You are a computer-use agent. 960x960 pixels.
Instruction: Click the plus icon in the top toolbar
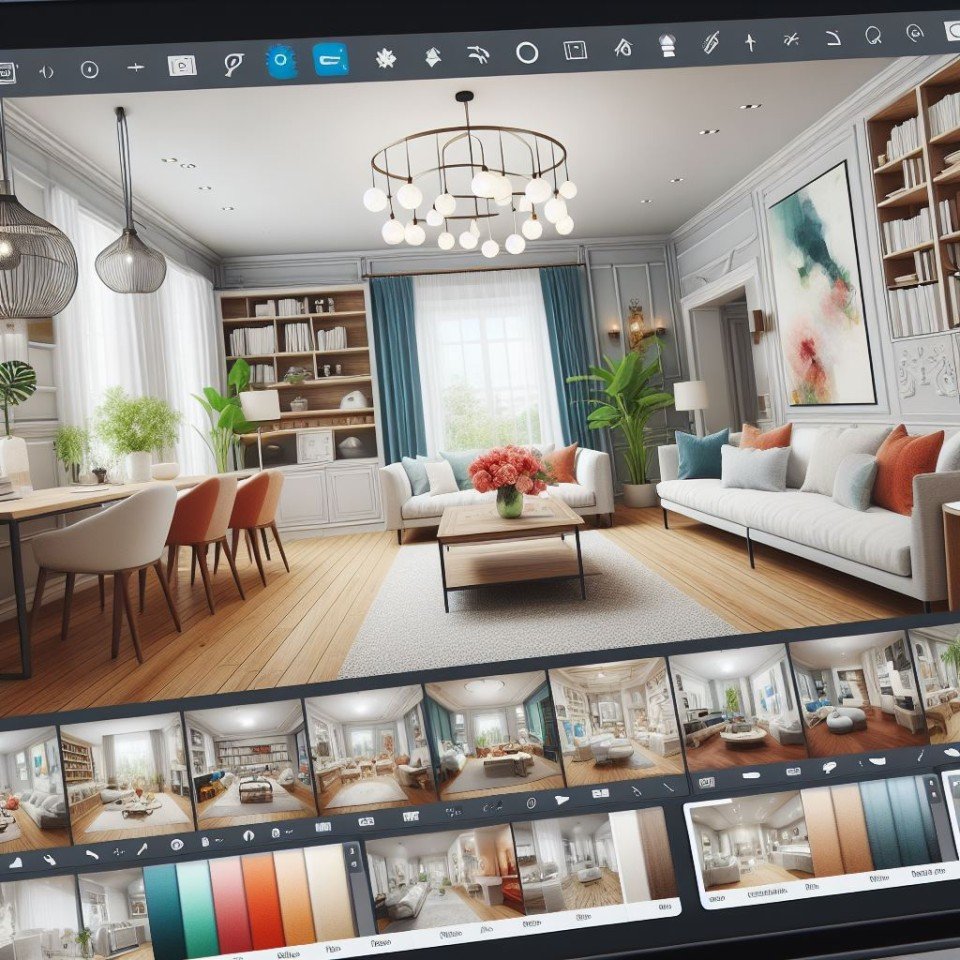pos(135,68)
